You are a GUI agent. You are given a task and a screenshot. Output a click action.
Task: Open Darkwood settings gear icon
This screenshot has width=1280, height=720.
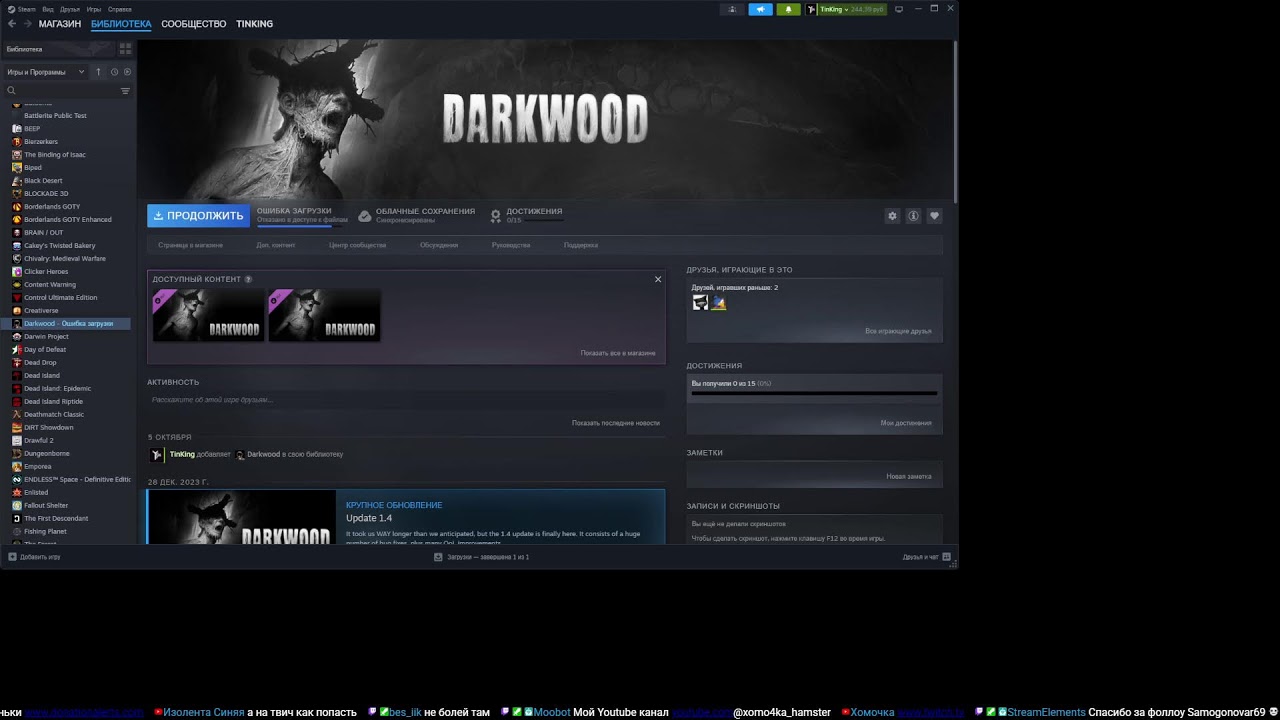pos(892,216)
